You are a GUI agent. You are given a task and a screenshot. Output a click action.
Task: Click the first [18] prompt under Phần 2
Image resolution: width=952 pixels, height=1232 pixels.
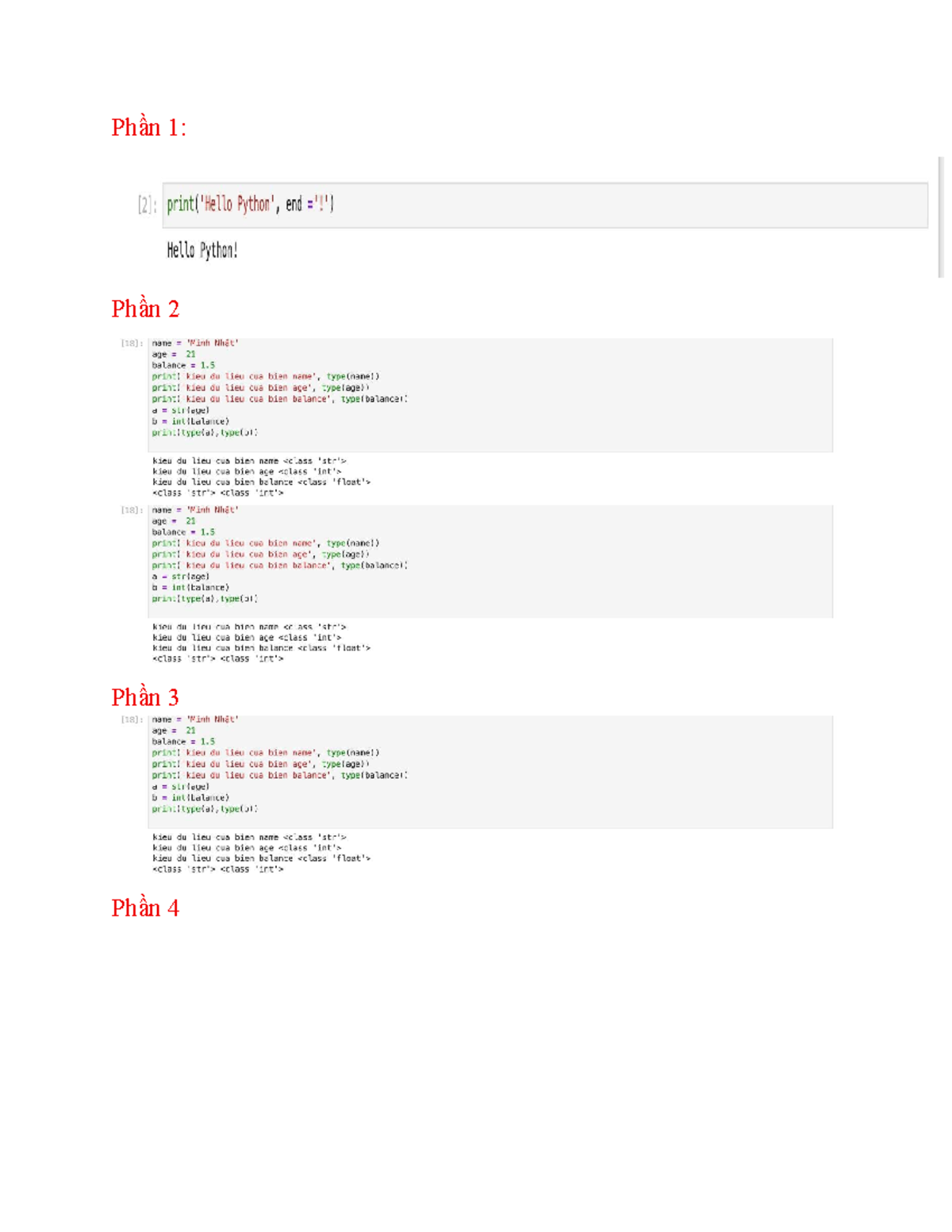(x=132, y=344)
